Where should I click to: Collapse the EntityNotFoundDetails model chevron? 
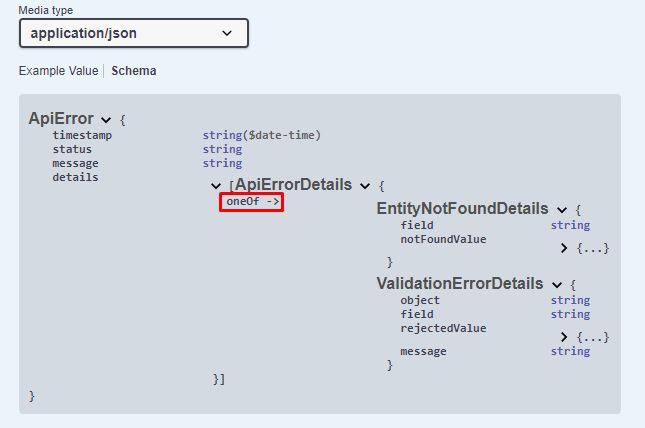click(x=562, y=210)
